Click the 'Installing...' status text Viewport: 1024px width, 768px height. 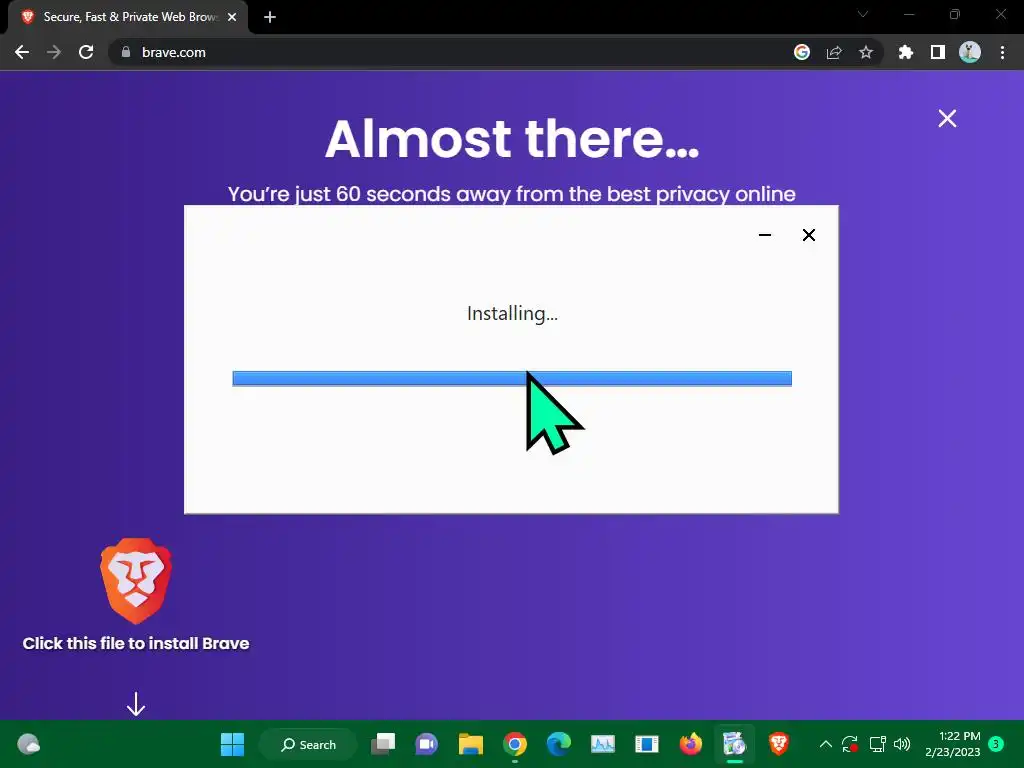(x=512, y=313)
